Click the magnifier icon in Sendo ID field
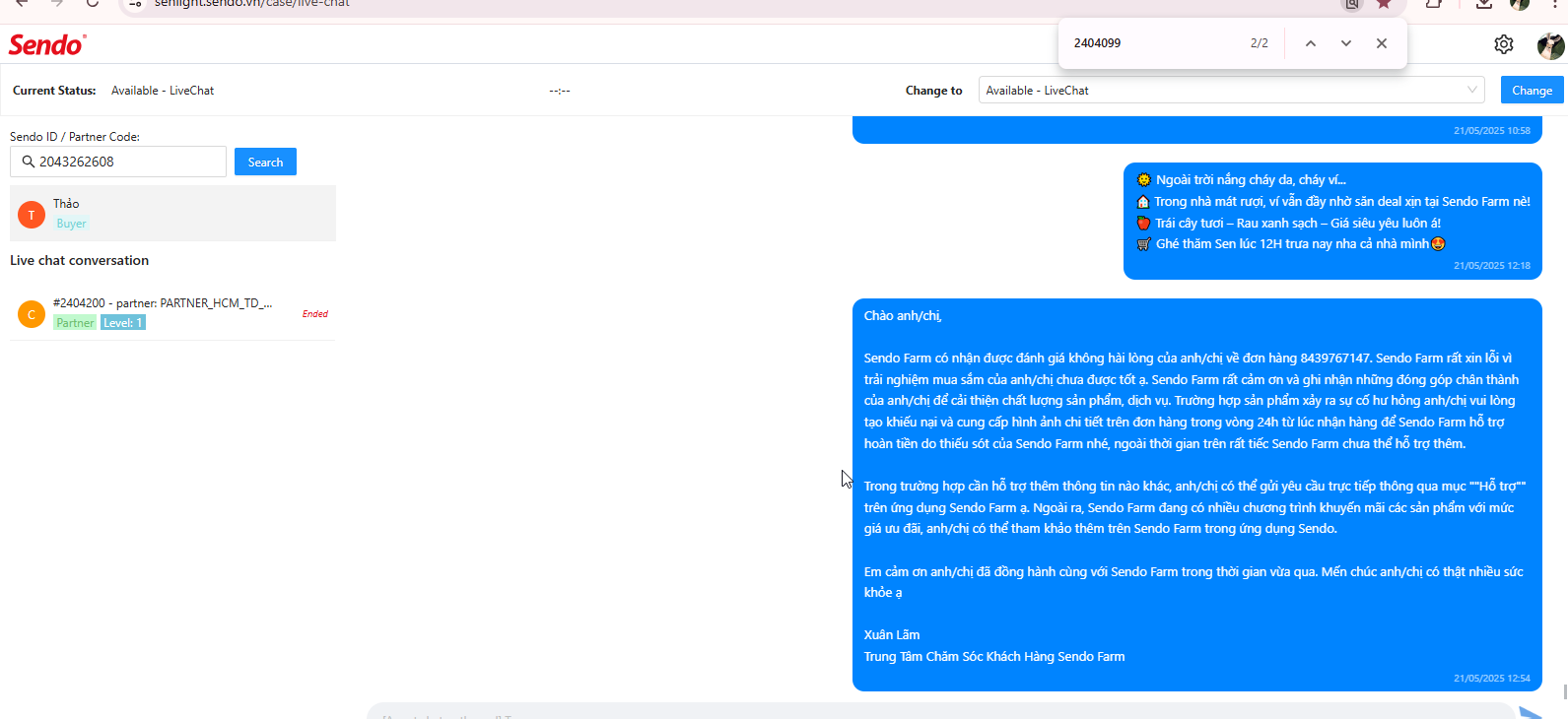Viewport: 1568px width, 719px height. [x=28, y=162]
